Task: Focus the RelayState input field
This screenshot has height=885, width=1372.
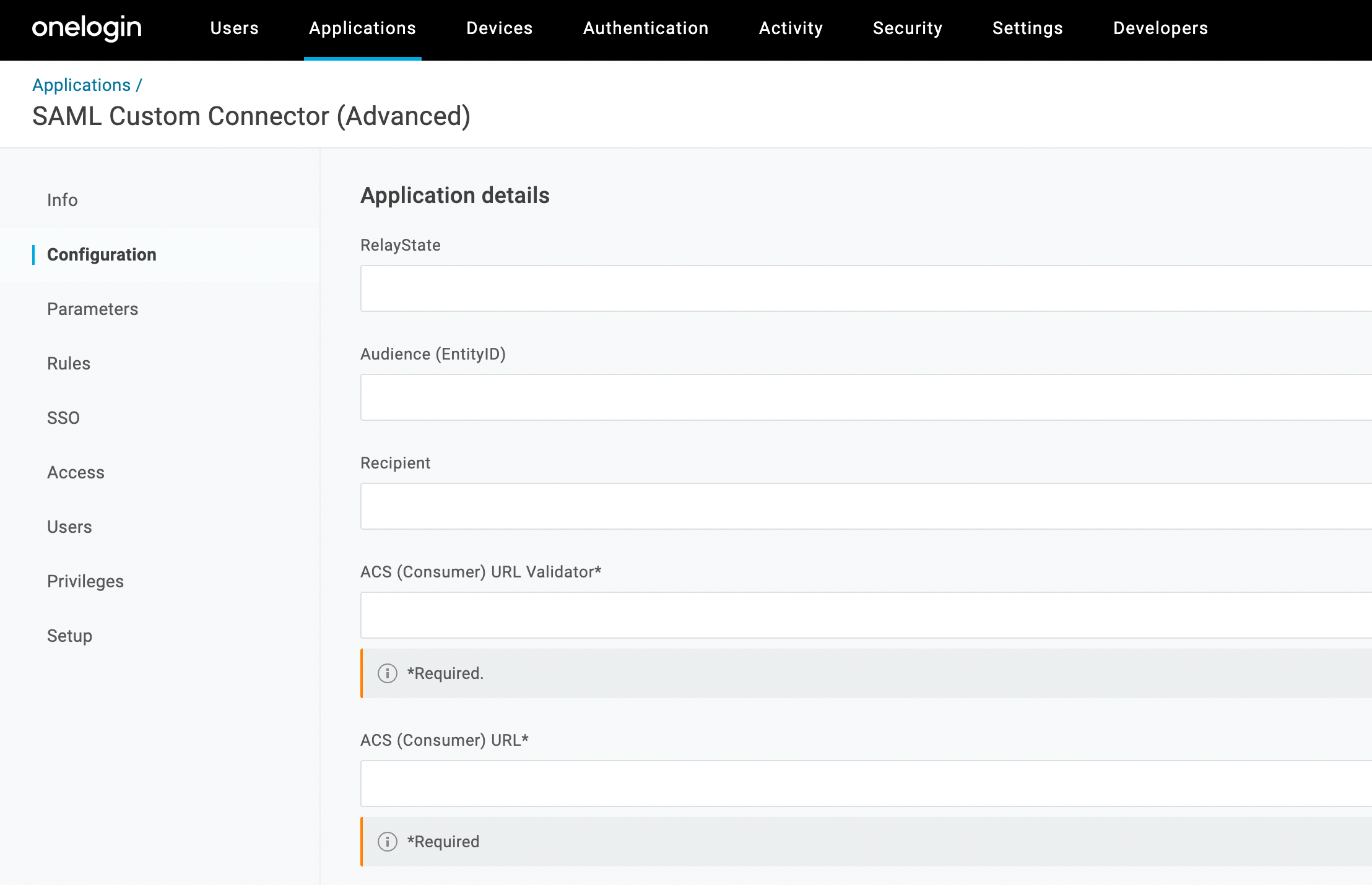Action: coord(866,288)
